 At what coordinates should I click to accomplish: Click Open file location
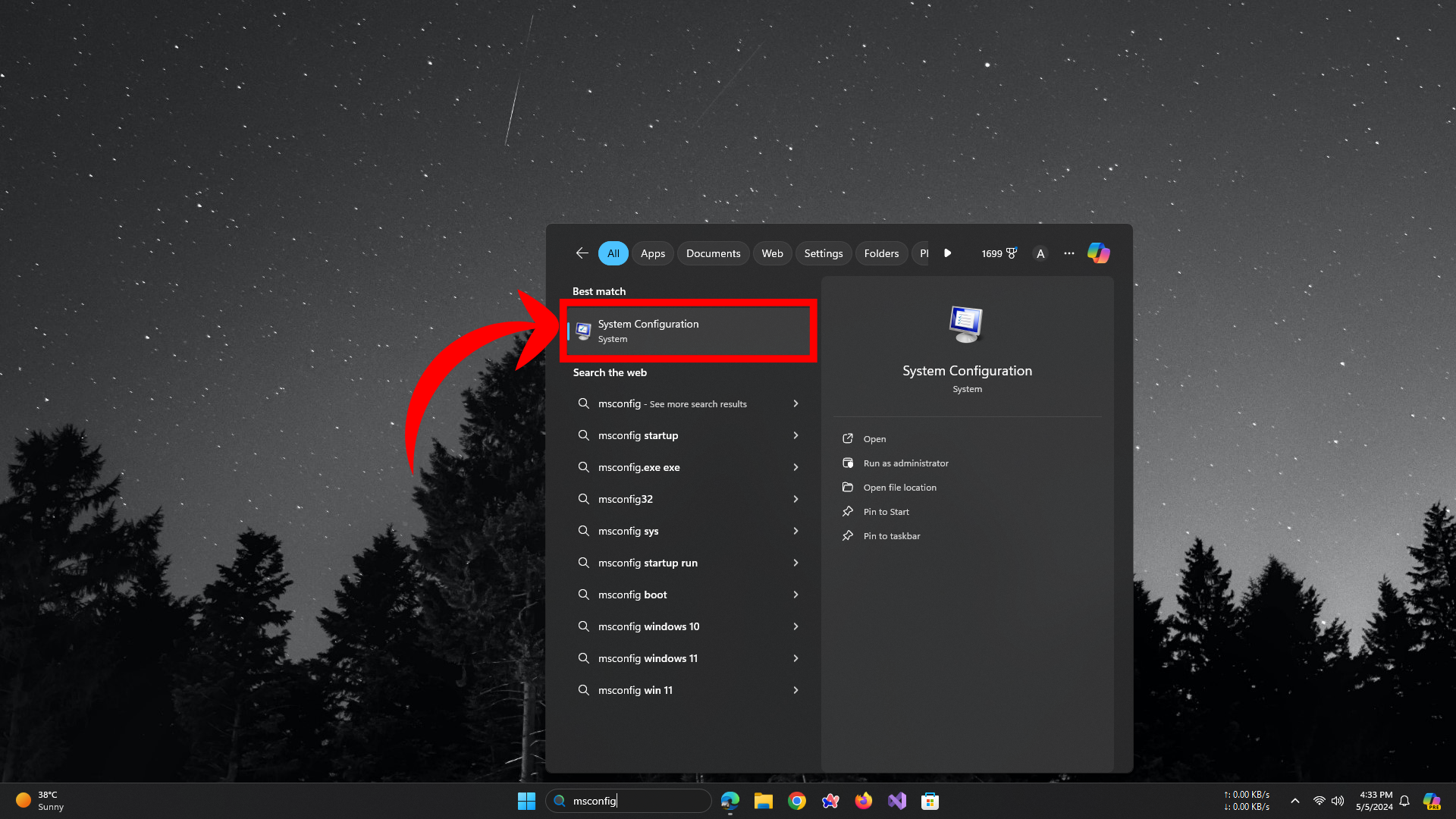coord(899,488)
